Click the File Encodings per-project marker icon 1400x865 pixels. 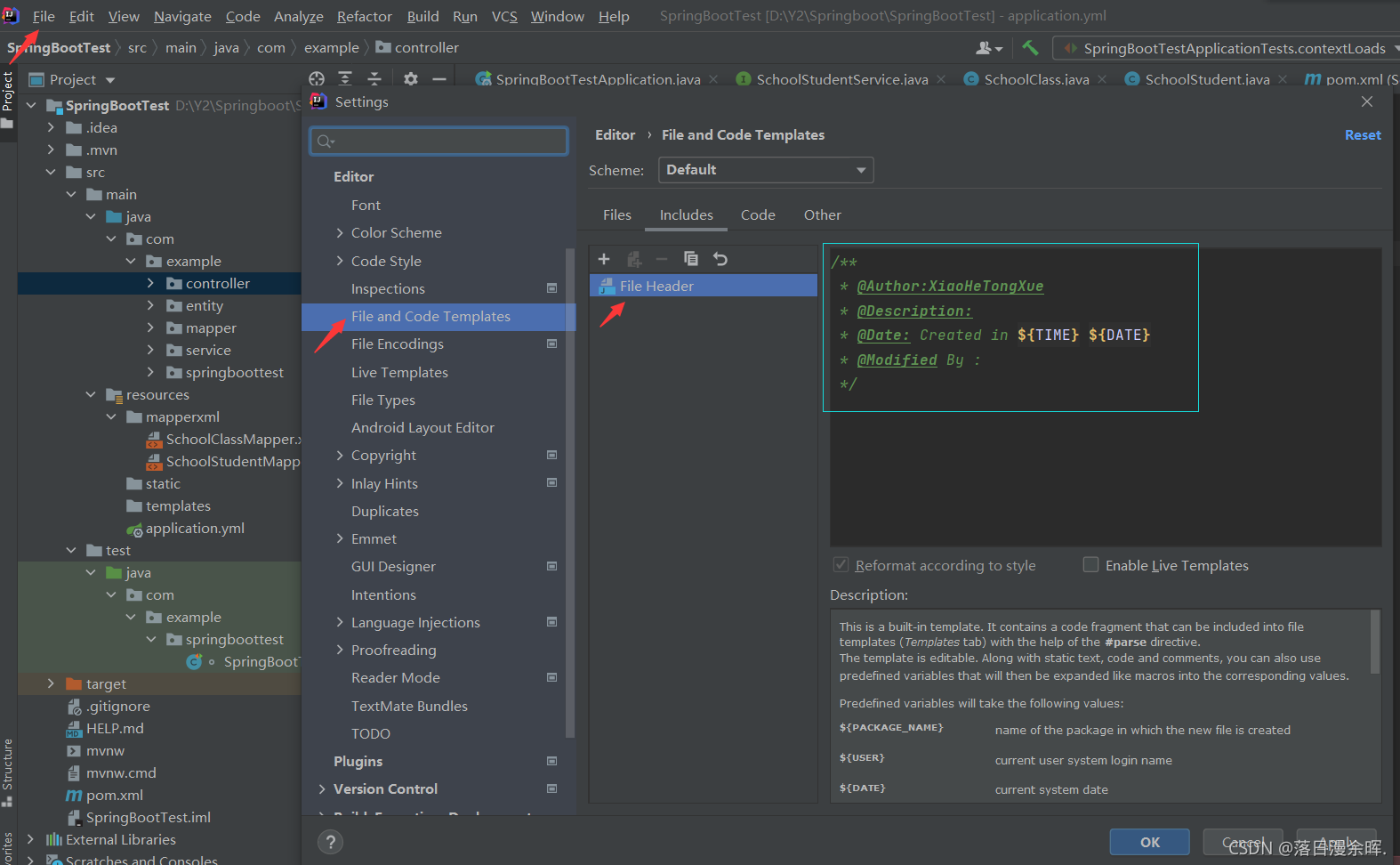[x=551, y=344]
